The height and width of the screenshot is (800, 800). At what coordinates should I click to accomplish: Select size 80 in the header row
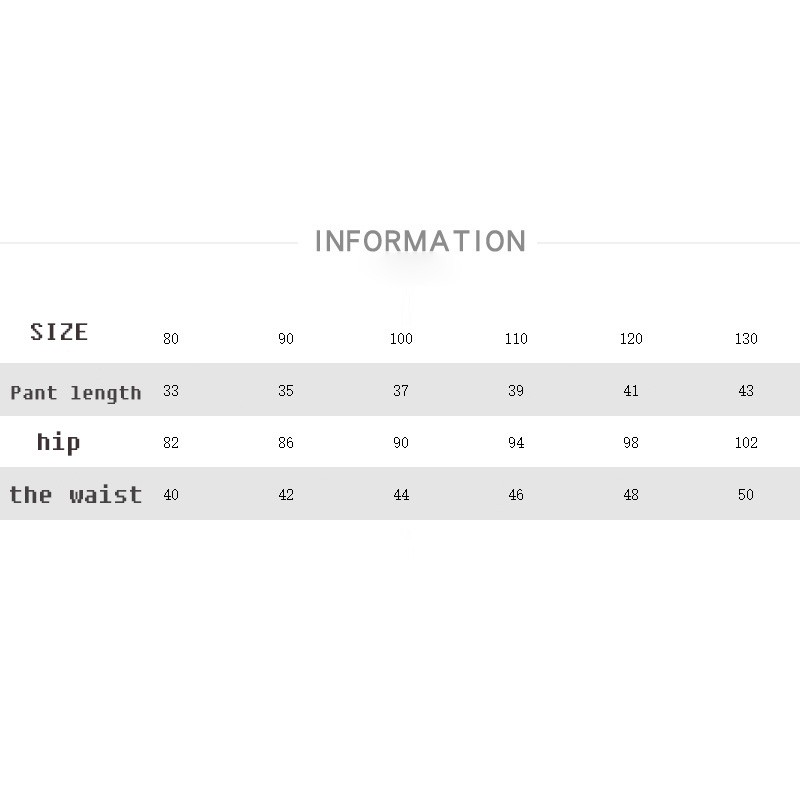click(x=171, y=339)
